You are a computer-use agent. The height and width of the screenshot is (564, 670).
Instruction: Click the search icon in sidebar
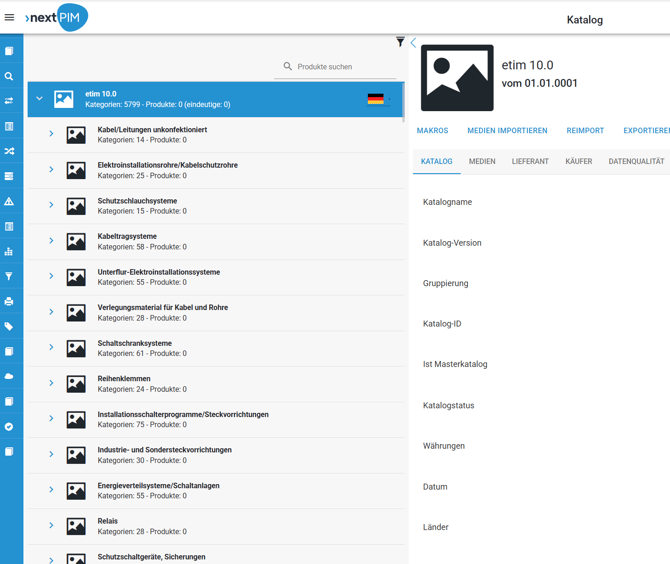click(x=9, y=76)
